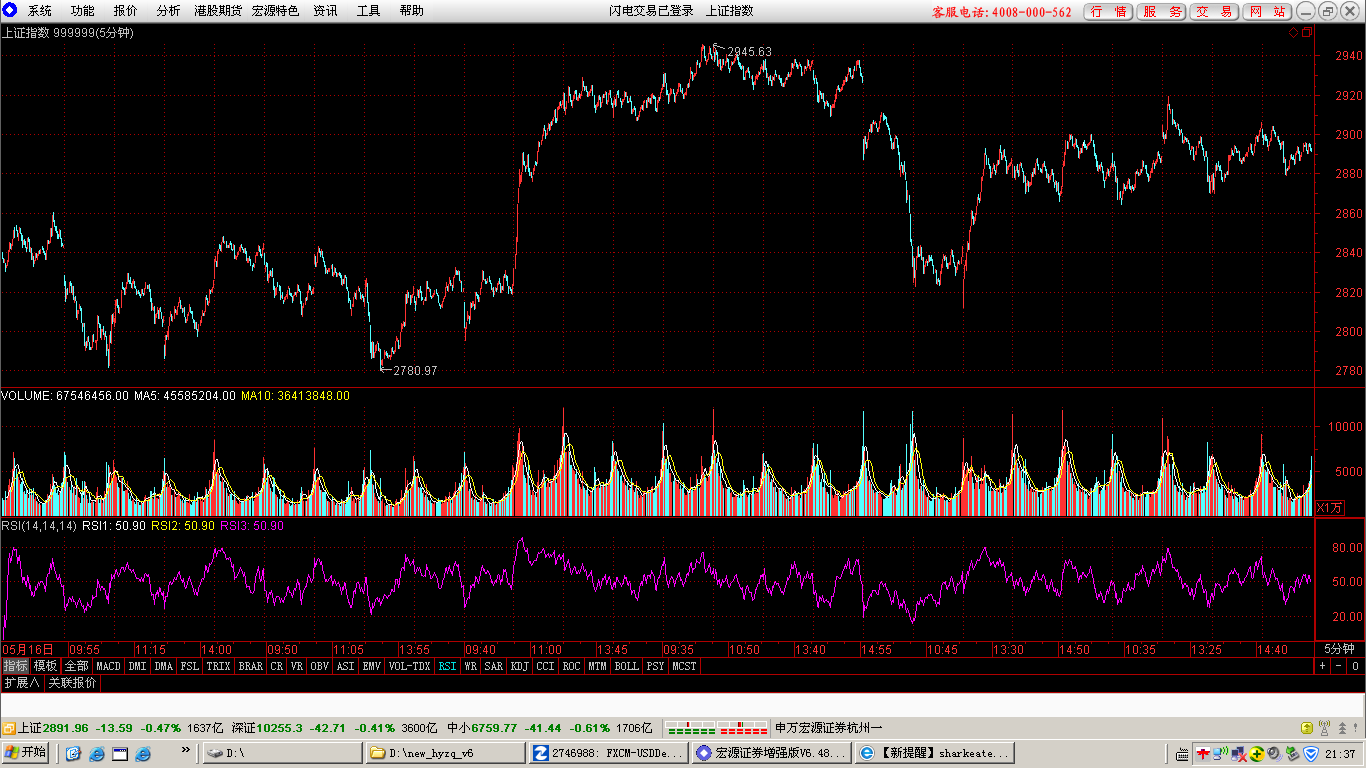Click the window-restore icon above the price chart
Screen dimensions: 1366x768
pyautogui.click(x=1306, y=32)
